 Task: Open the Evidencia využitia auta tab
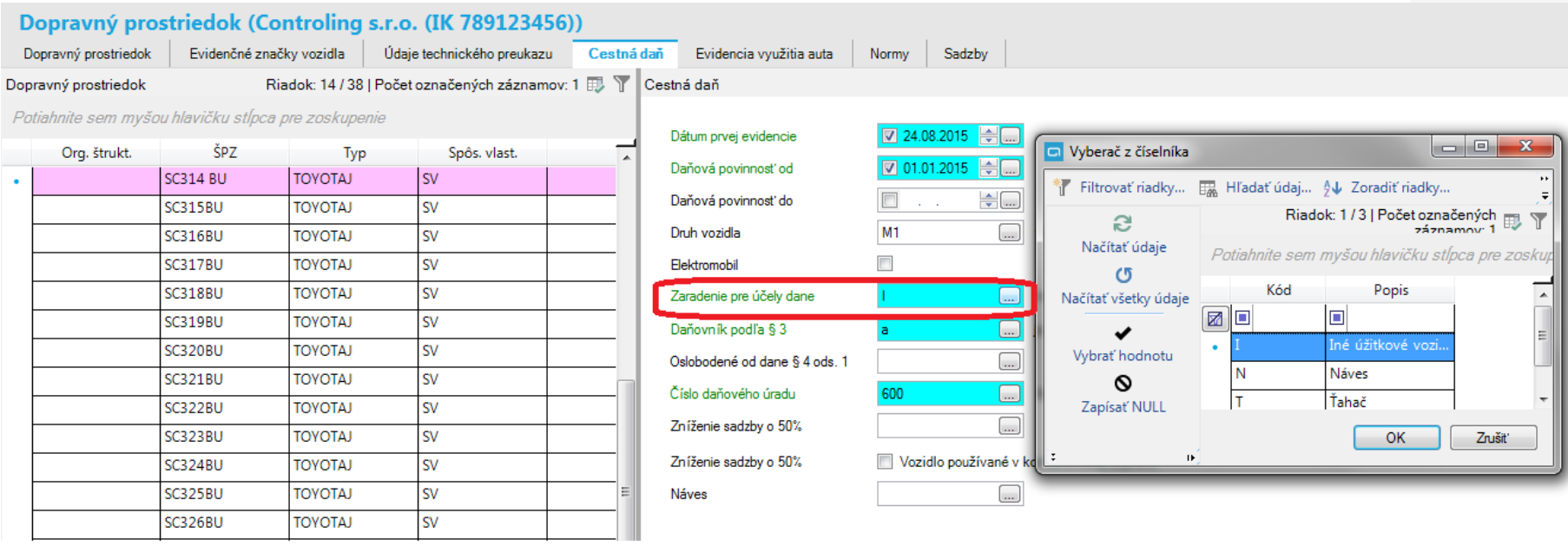pyautogui.click(x=764, y=54)
